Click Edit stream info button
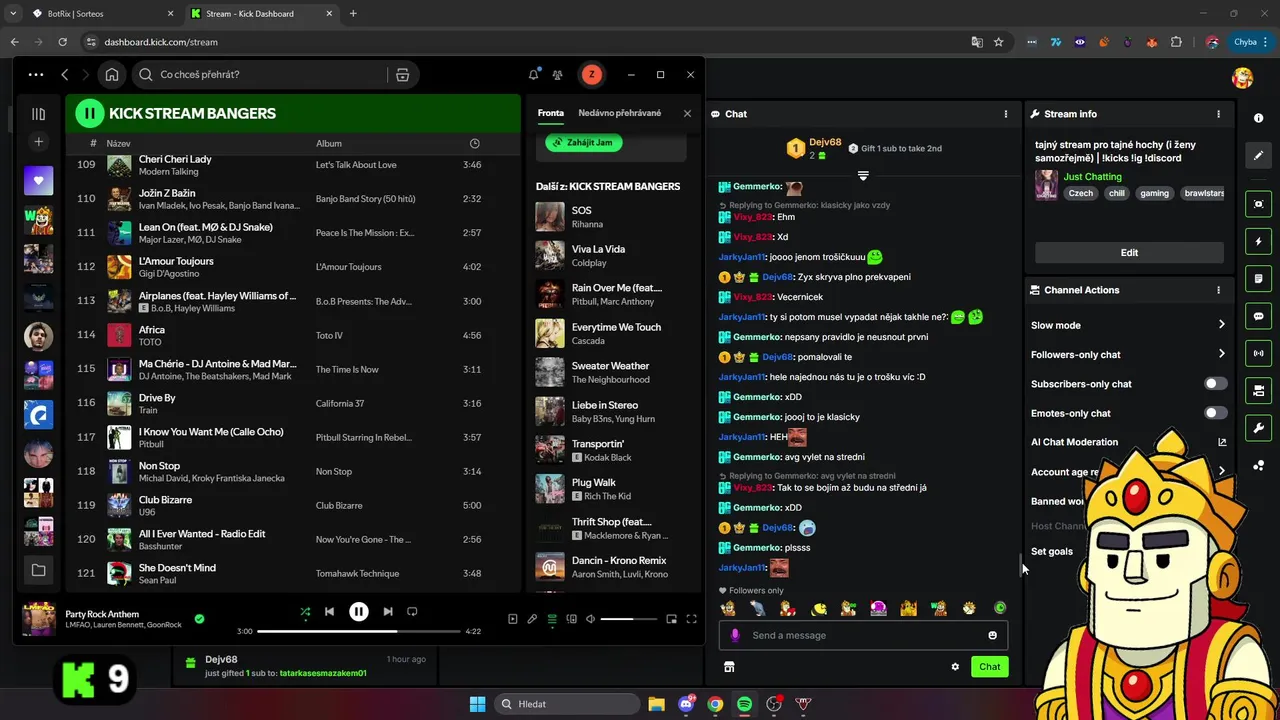Screen dimensions: 1280x720 coord(1129,252)
